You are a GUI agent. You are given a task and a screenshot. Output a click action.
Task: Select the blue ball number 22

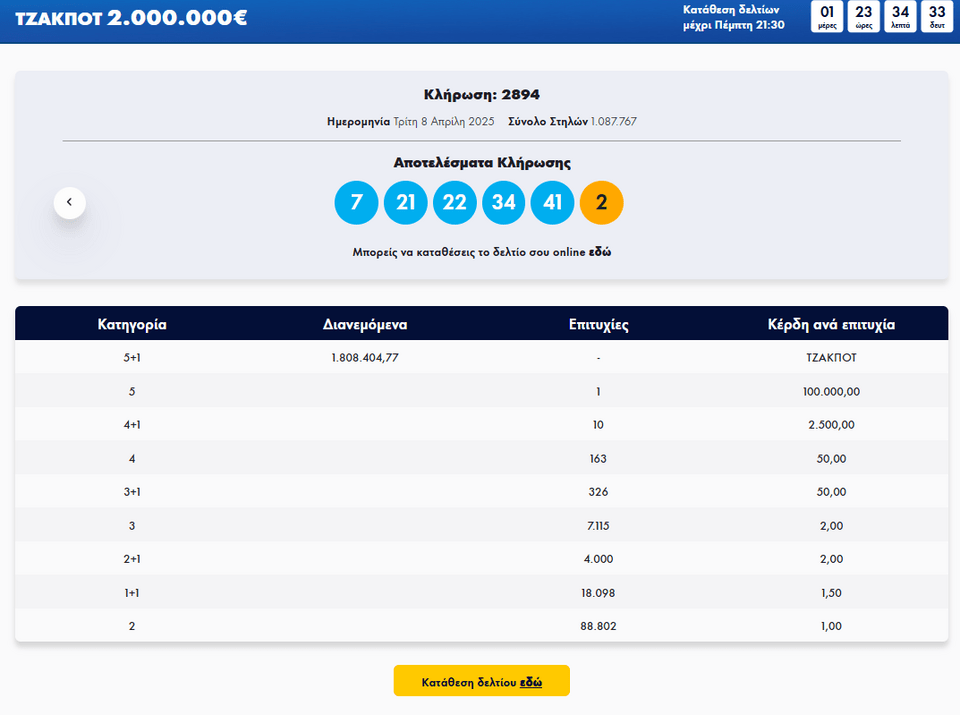click(x=454, y=203)
